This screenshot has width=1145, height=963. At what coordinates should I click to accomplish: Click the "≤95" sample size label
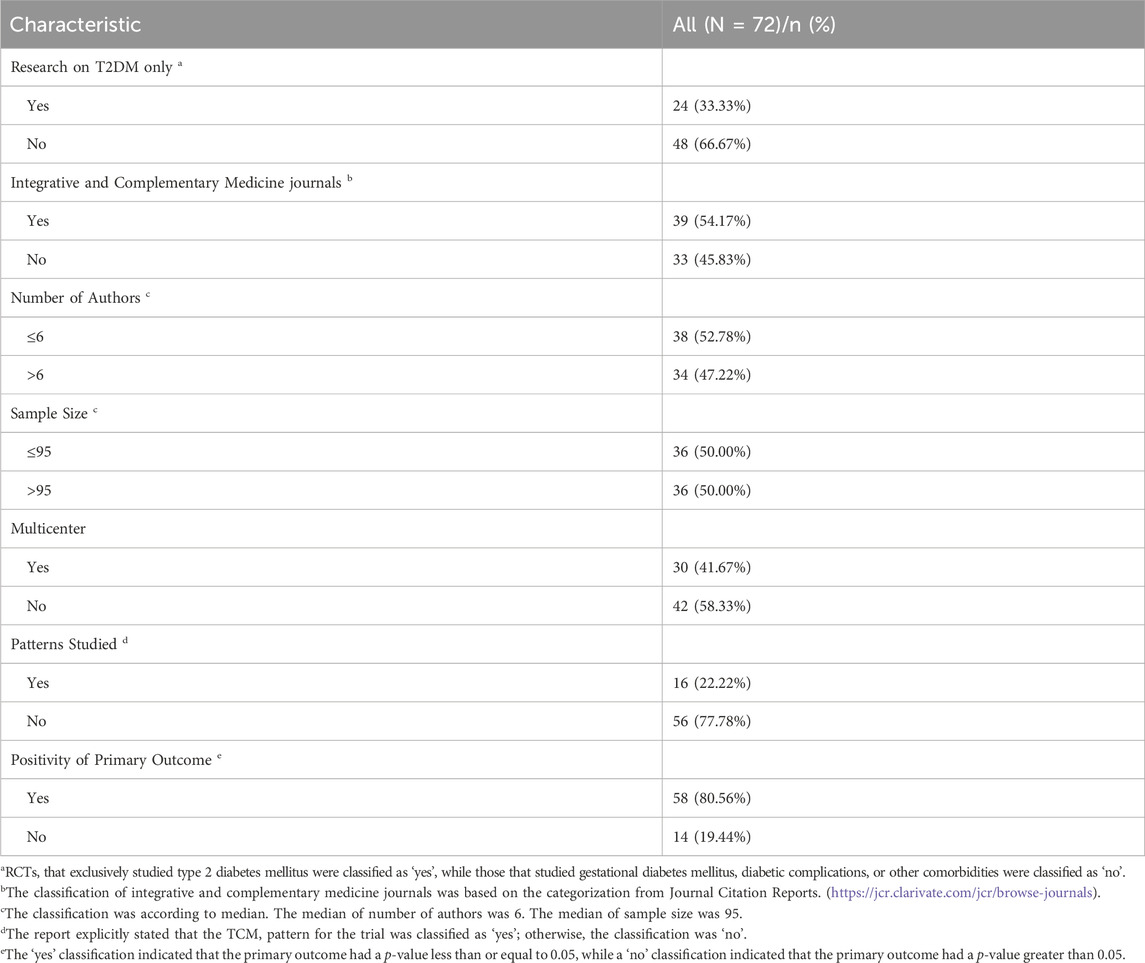coord(39,452)
